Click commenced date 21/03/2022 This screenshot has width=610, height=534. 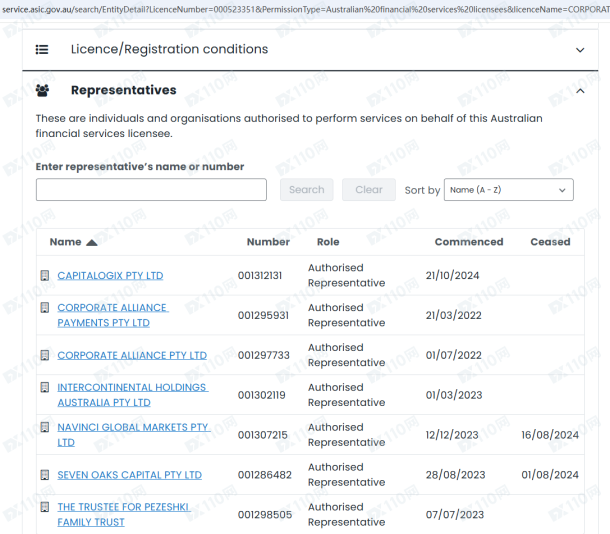coord(453,315)
